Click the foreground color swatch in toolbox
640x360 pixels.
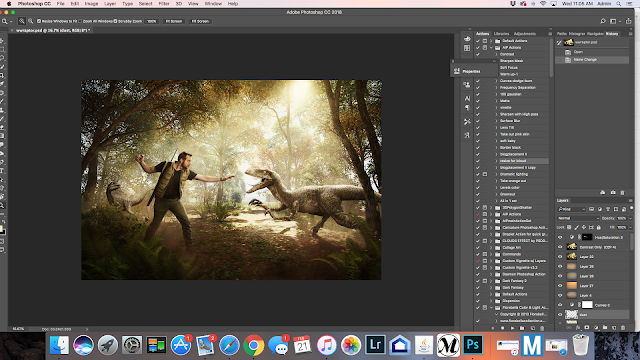(x=2, y=229)
